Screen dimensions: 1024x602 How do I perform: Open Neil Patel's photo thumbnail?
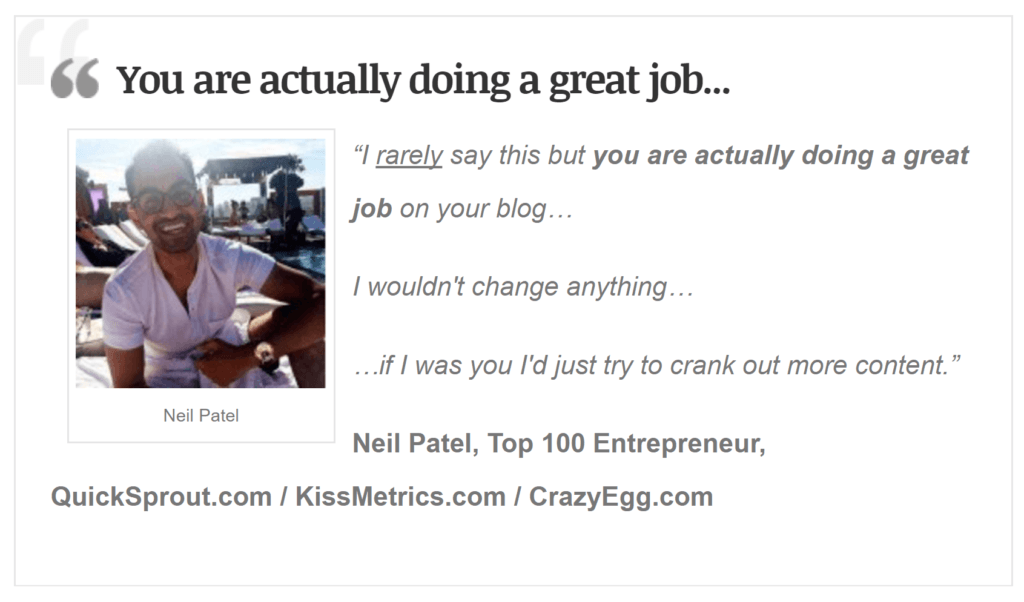200,263
